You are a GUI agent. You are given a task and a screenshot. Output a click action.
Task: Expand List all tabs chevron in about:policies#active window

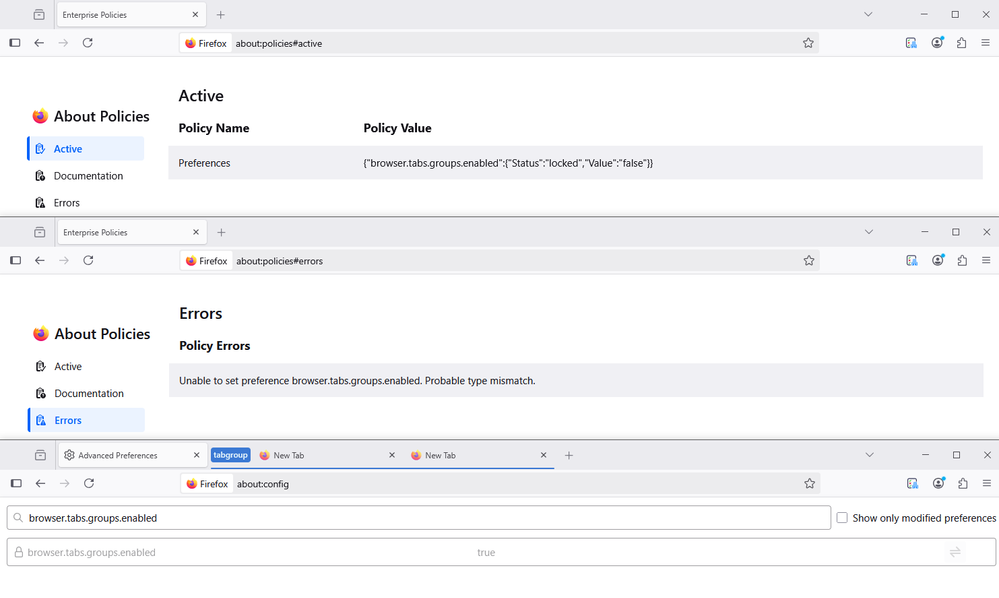point(868,15)
